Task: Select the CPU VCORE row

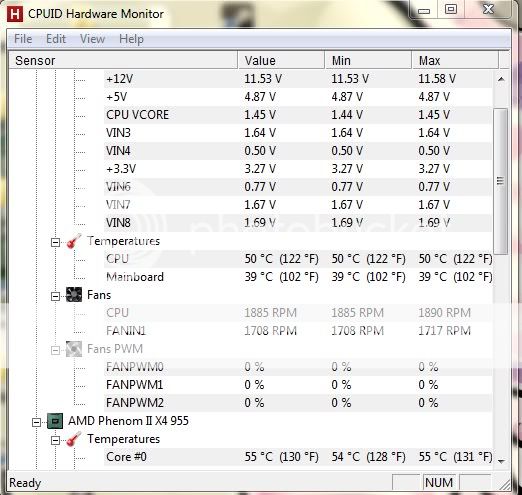Action: point(298,115)
